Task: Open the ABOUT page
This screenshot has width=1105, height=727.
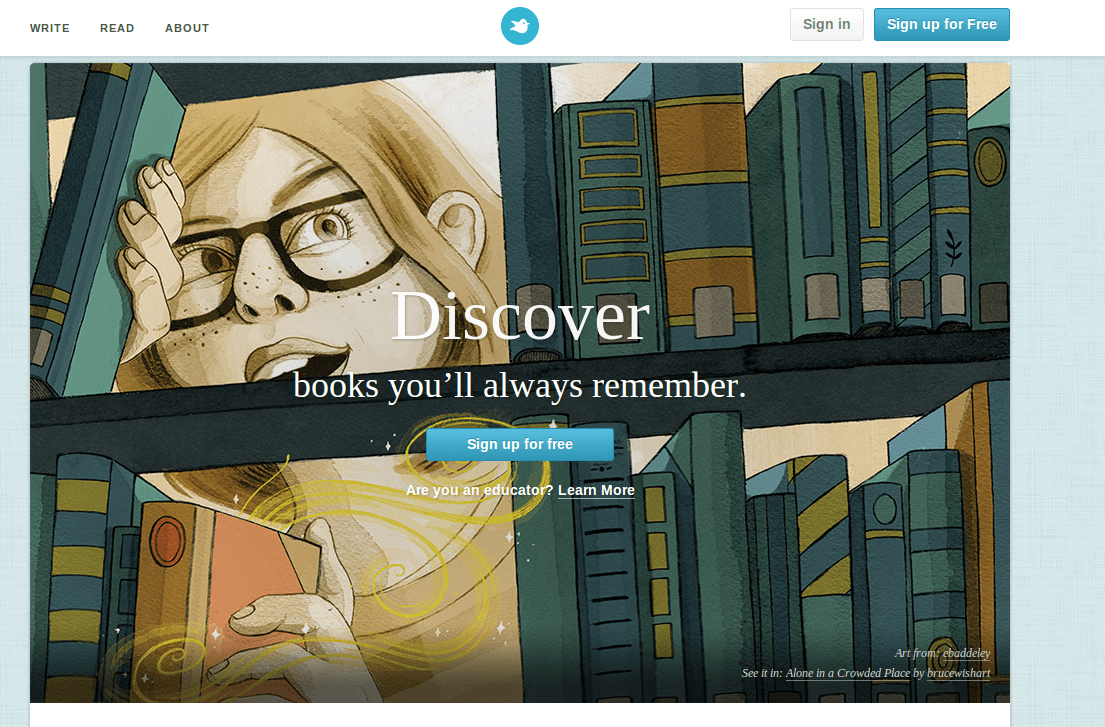Action: pyautogui.click(x=187, y=28)
